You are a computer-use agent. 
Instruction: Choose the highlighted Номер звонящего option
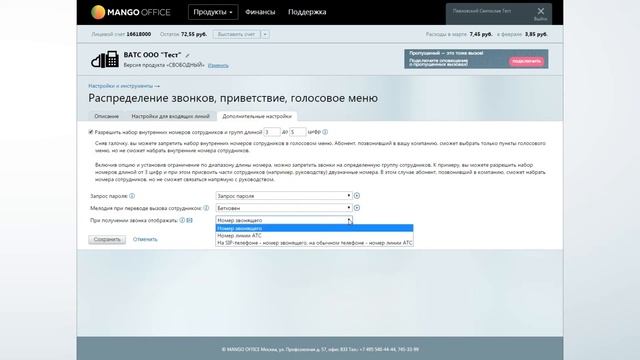pyautogui.click(x=314, y=228)
